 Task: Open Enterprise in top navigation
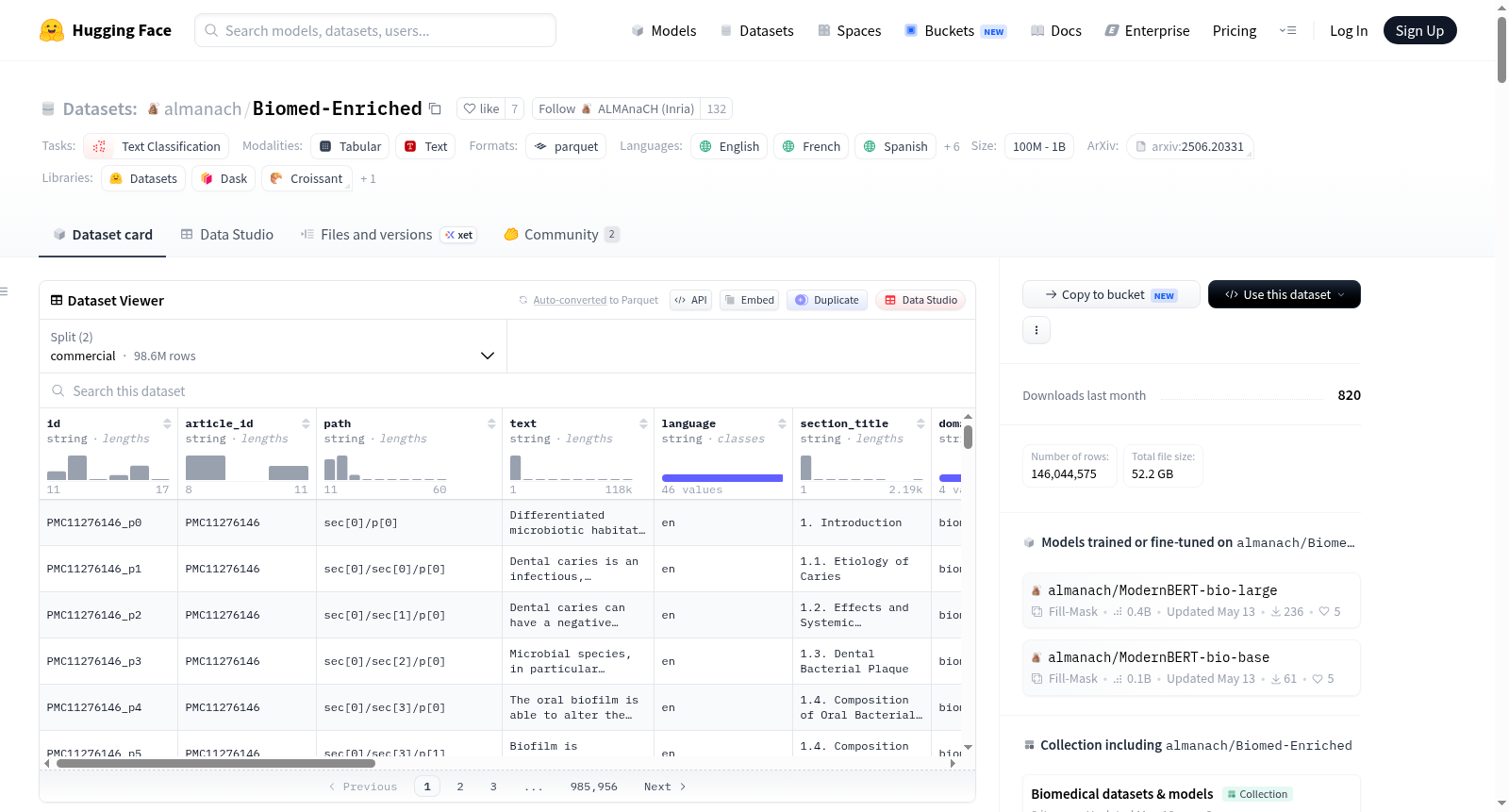pos(1147,30)
